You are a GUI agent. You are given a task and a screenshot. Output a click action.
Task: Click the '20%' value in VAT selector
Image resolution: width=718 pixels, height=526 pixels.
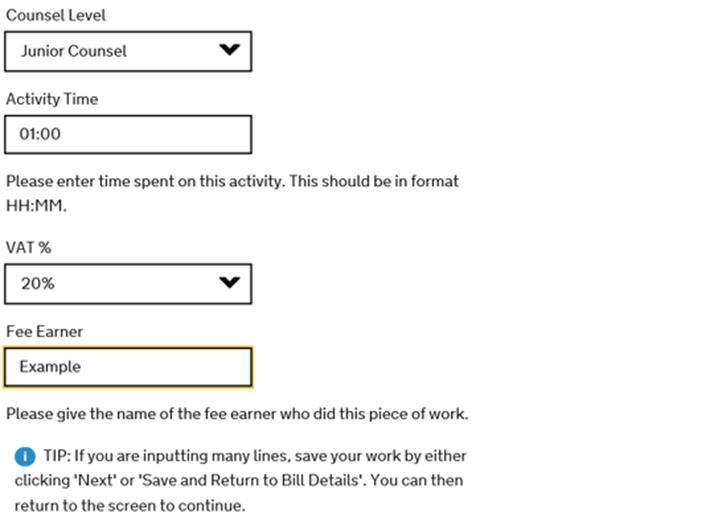[37, 284]
